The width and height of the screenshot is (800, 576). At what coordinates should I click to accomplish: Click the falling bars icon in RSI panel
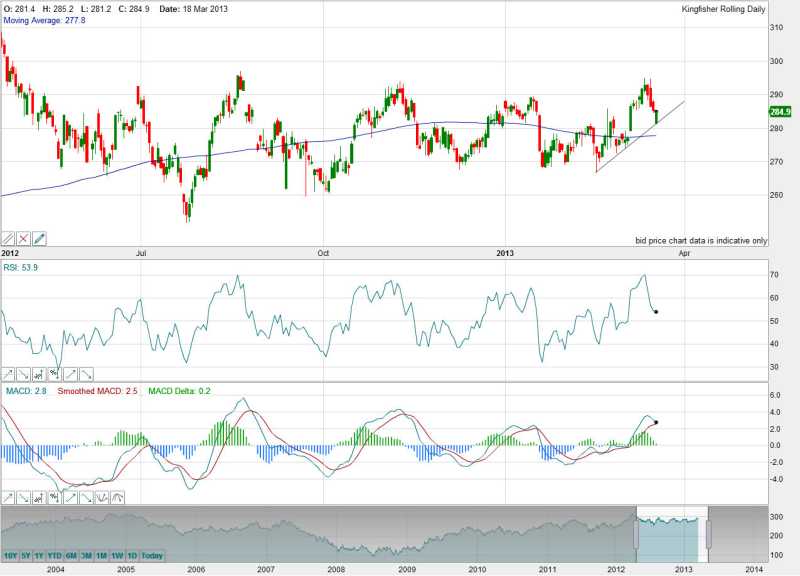coord(54,374)
